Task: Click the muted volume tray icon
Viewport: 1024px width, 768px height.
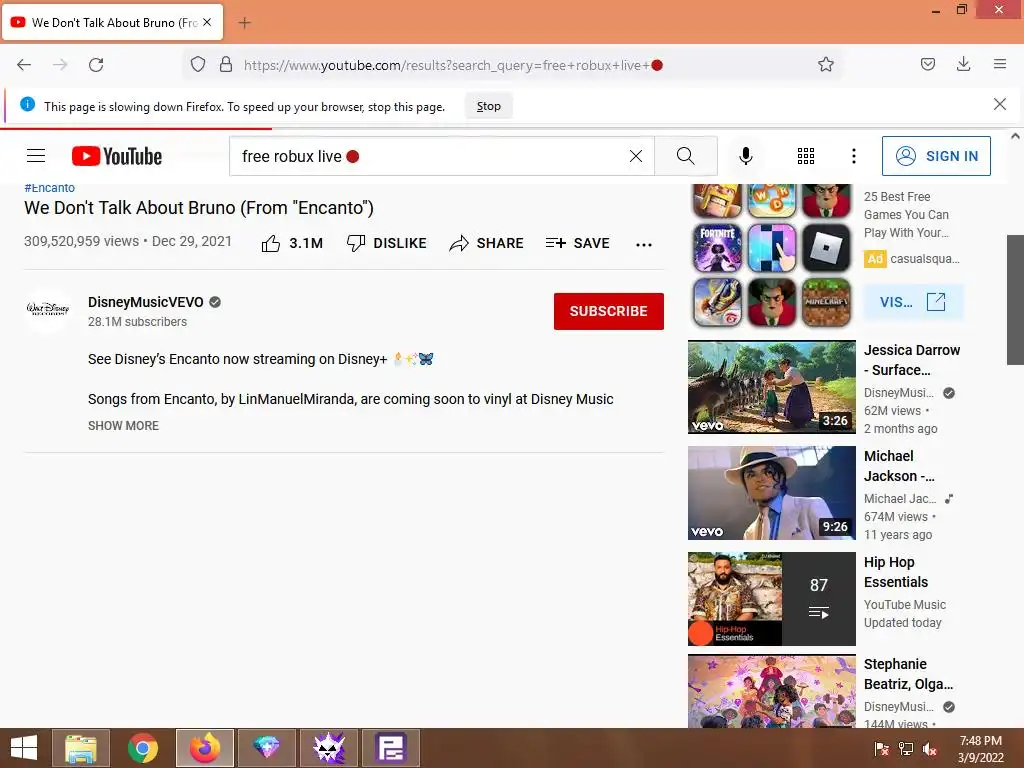Action: click(930, 749)
